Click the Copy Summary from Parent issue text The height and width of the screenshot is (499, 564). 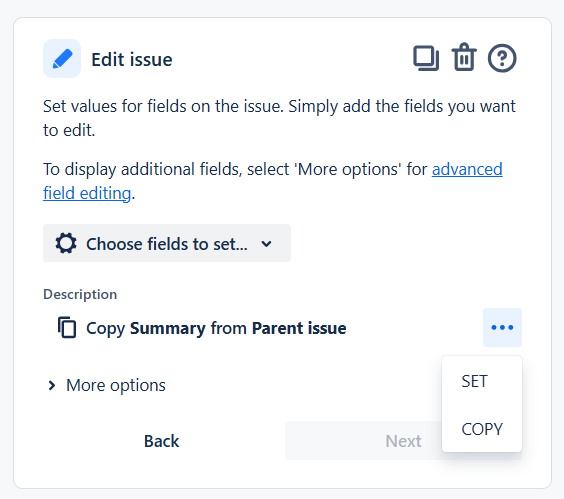tap(216, 328)
